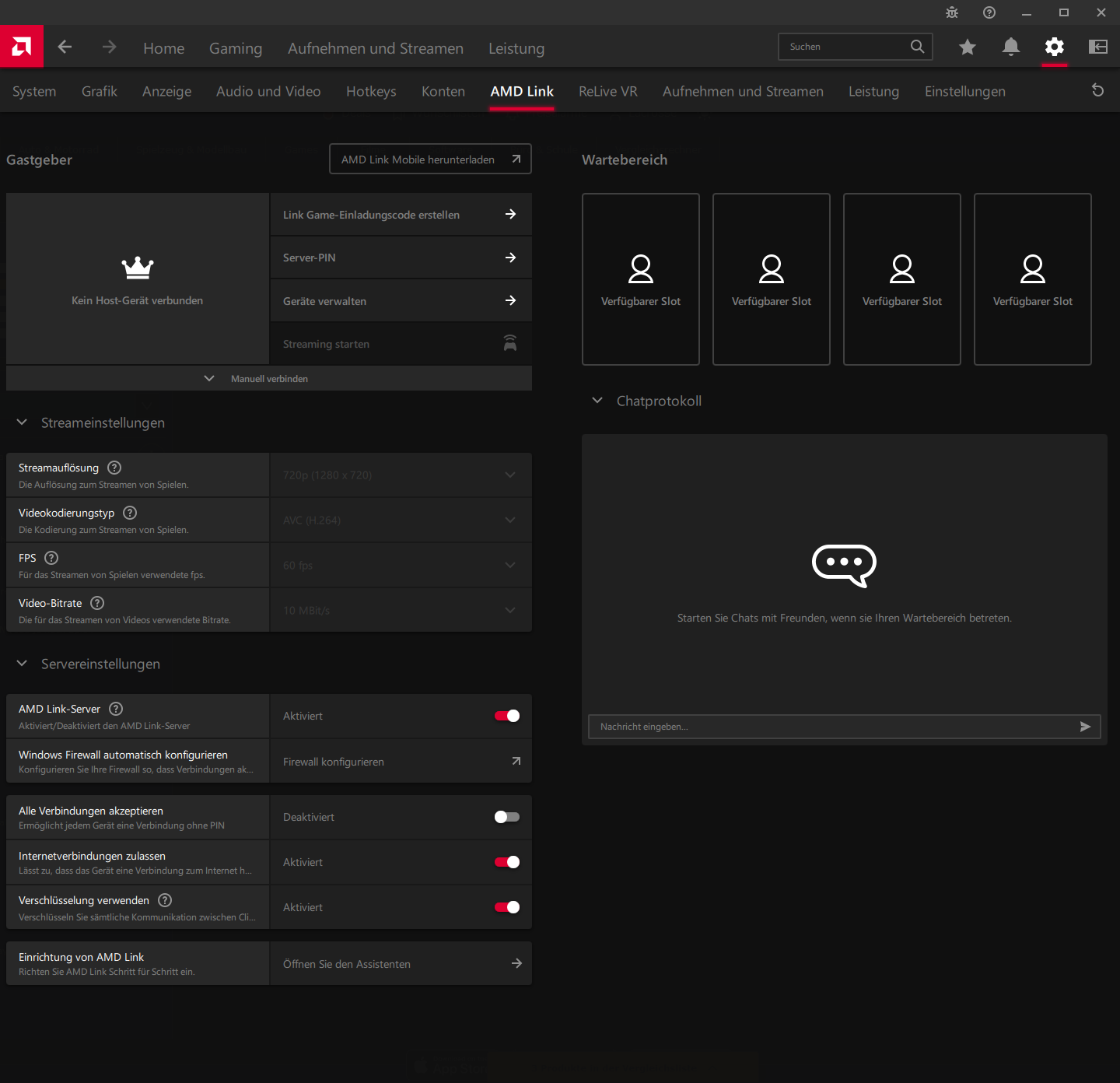Go forward with the right arrow
The height and width of the screenshot is (1083, 1120).
pos(109,47)
